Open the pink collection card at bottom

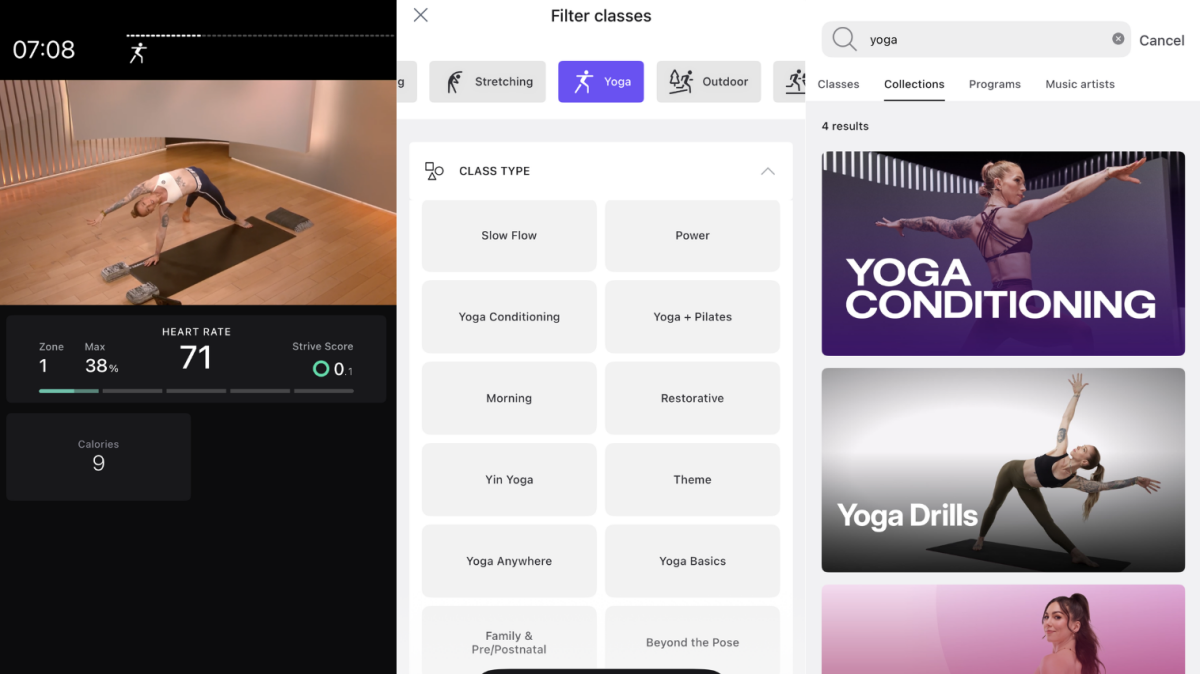(x=1003, y=629)
